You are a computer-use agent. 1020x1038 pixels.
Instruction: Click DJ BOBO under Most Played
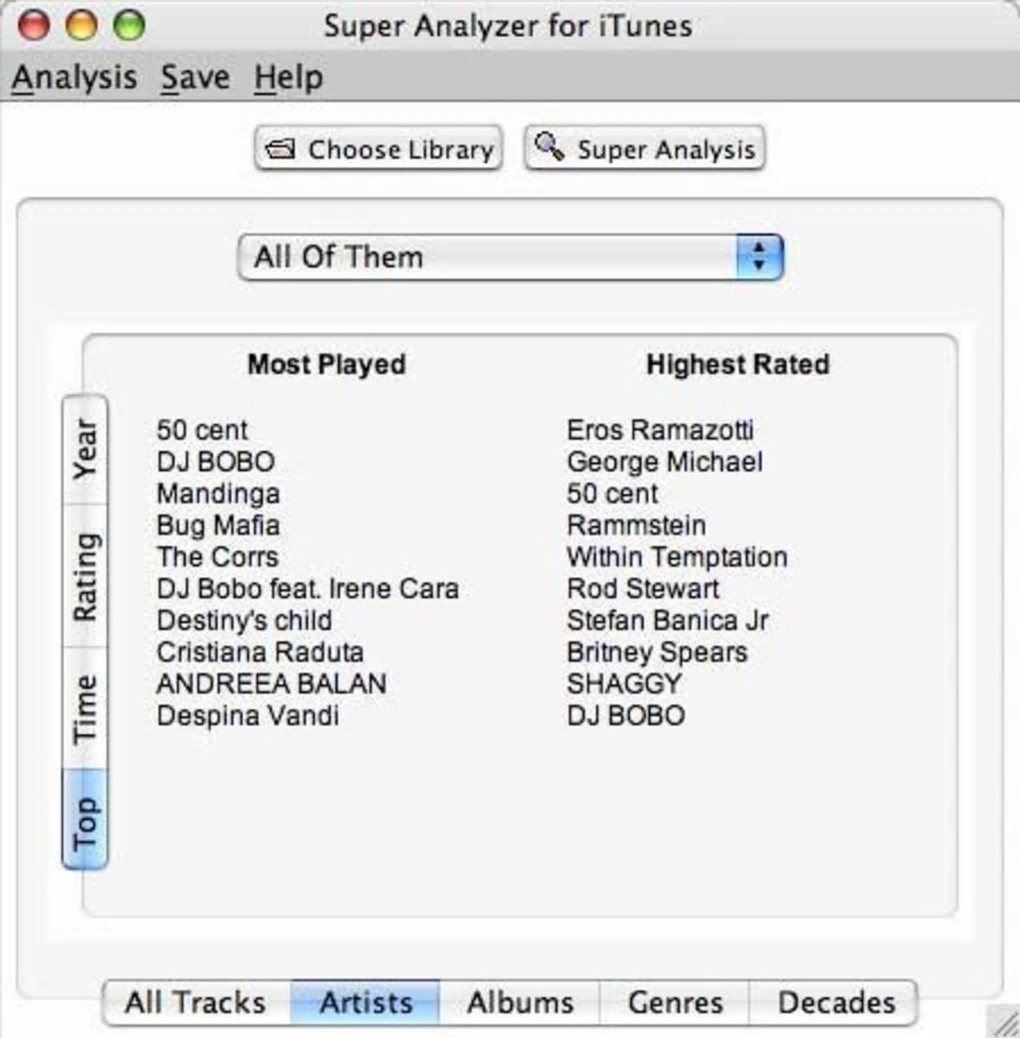[x=216, y=462]
